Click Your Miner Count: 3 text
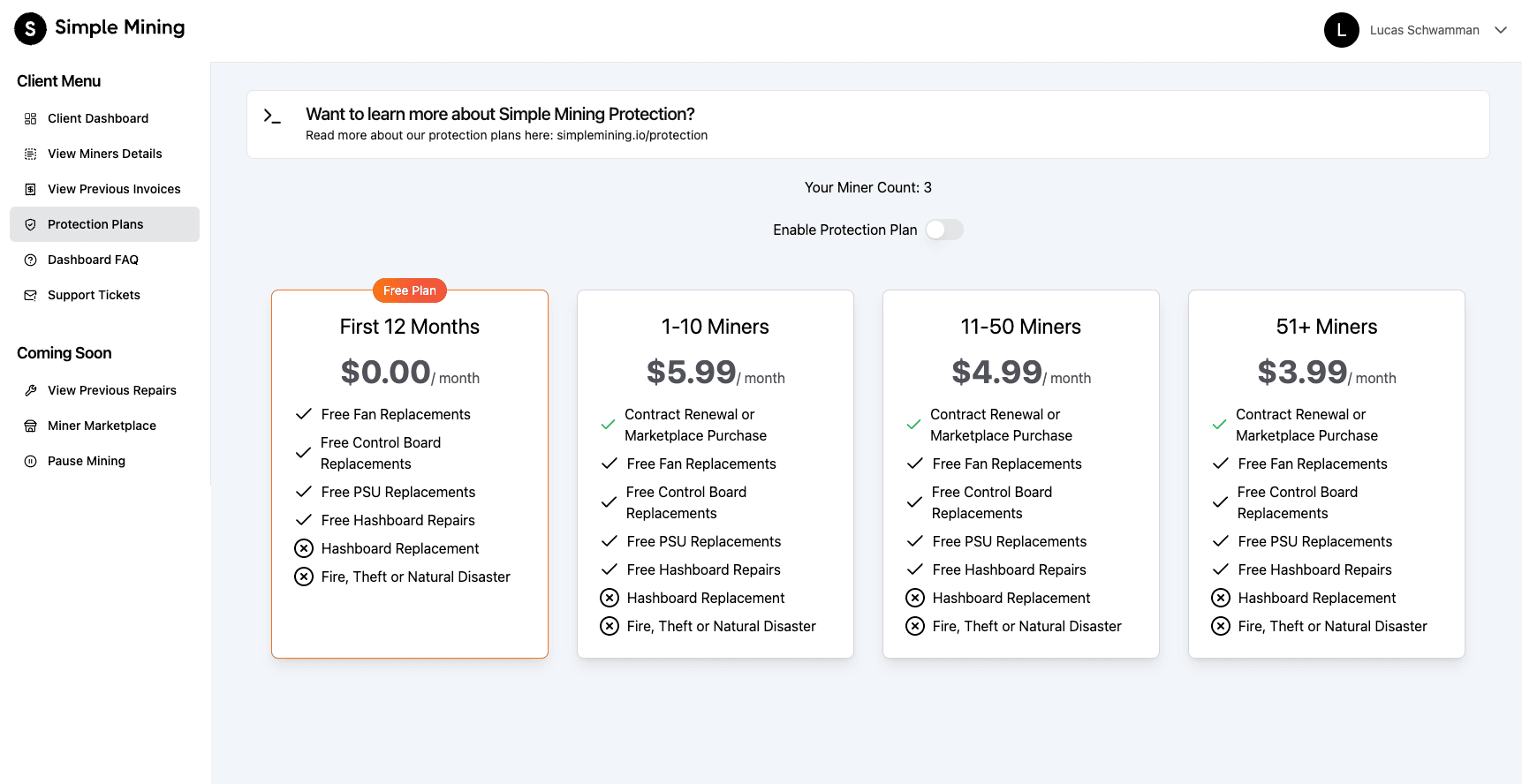Screen dimensions: 1522x784 [868, 187]
